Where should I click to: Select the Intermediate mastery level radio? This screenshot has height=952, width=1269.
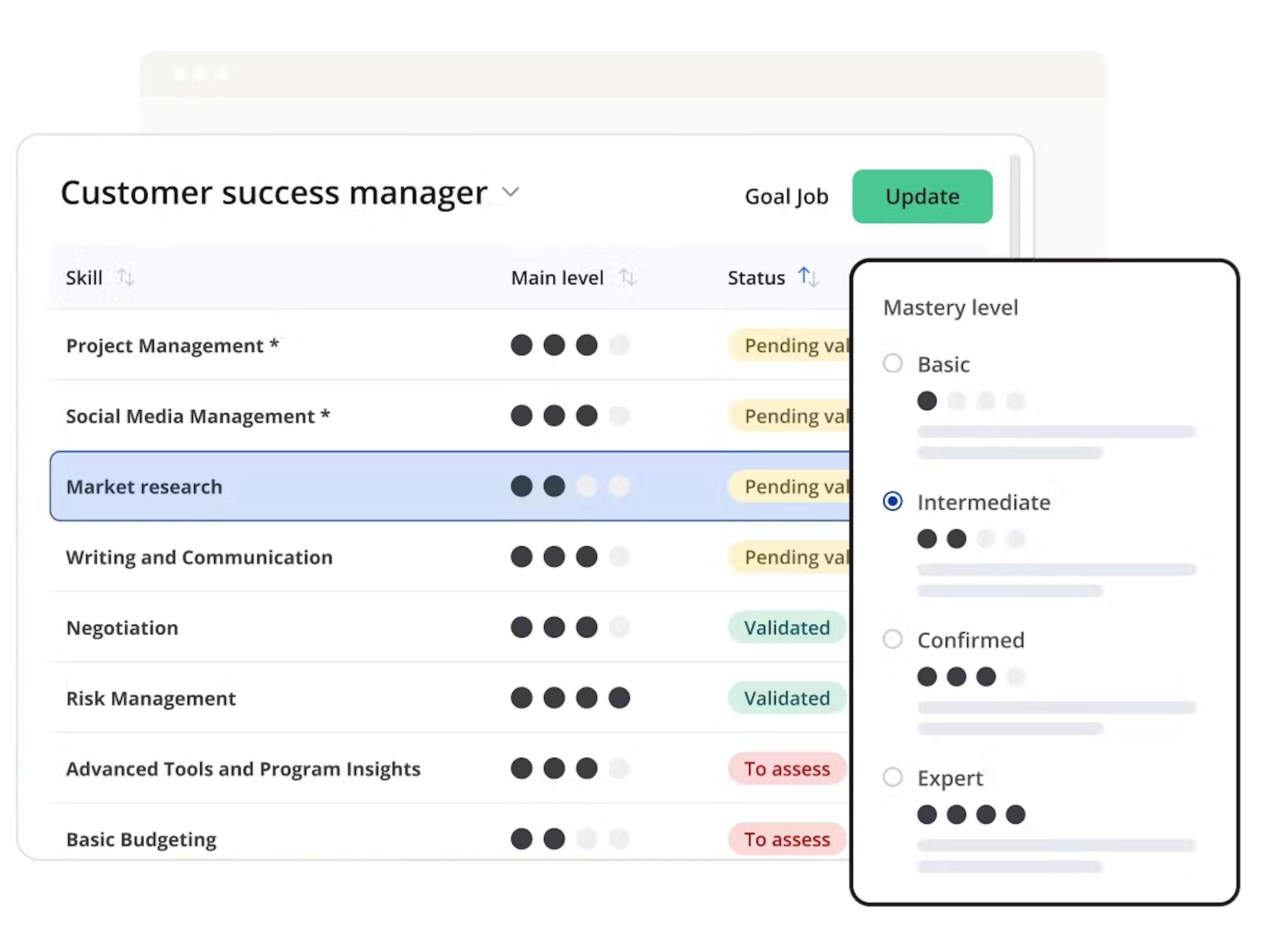(893, 501)
